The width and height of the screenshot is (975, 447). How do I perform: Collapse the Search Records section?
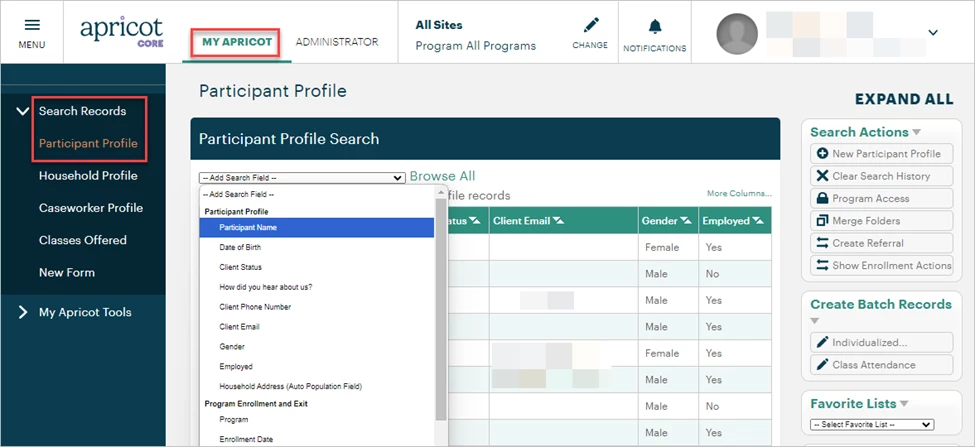[x=23, y=111]
